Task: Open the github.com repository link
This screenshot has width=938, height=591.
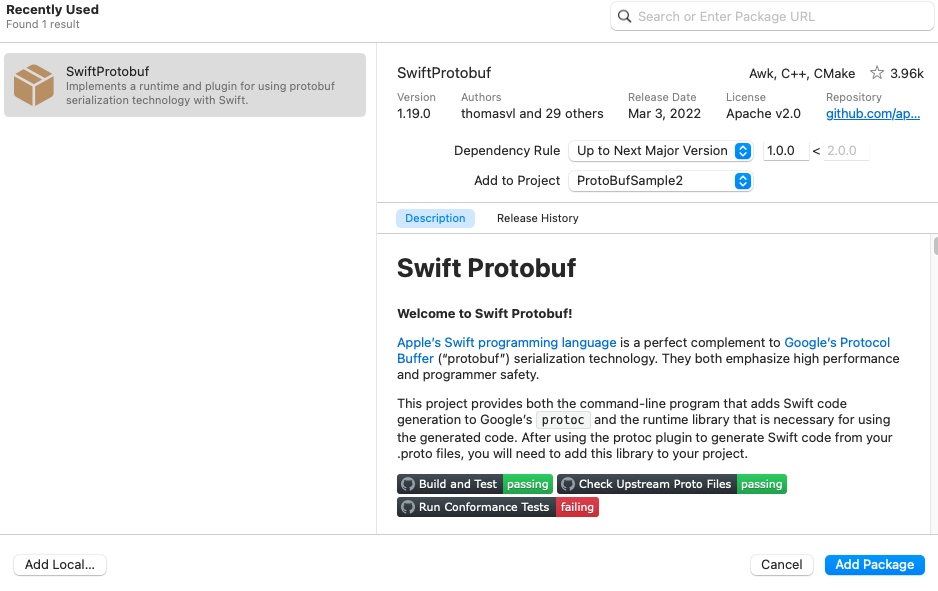Action: [x=871, y=113]
